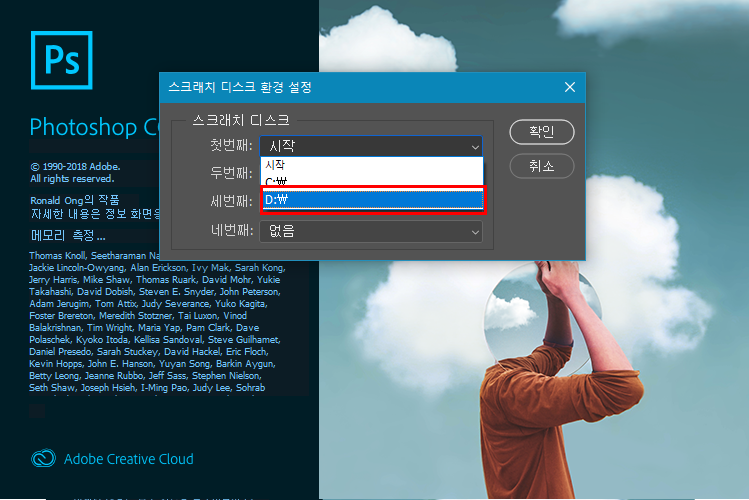749x500 pixels.
Task: Select D:₩ in the open drive list
Action: coord(373,200)
